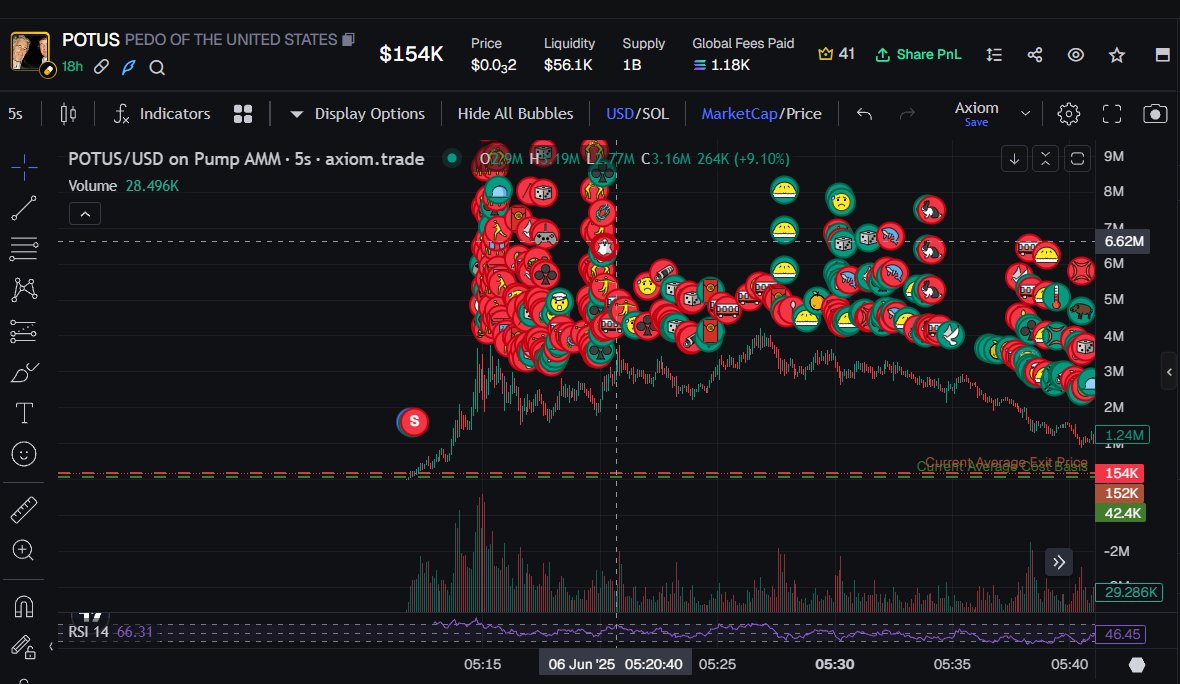
Task: Select the brush drawing tool
Action: (24, 372)
